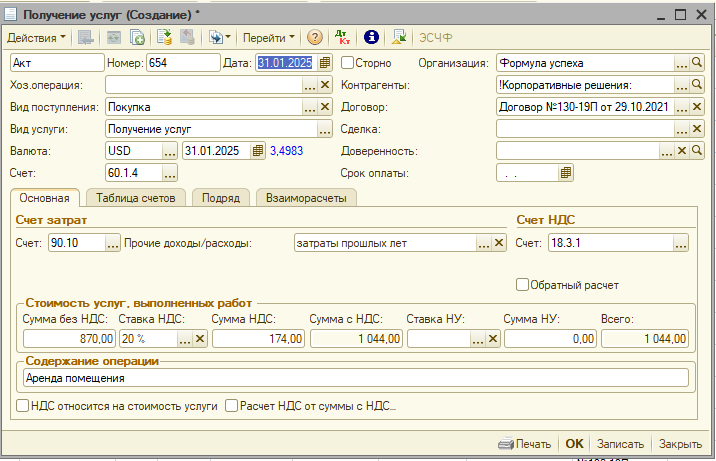Click into Содержание операции text field
716x461 pixels.
click(354, 378)
